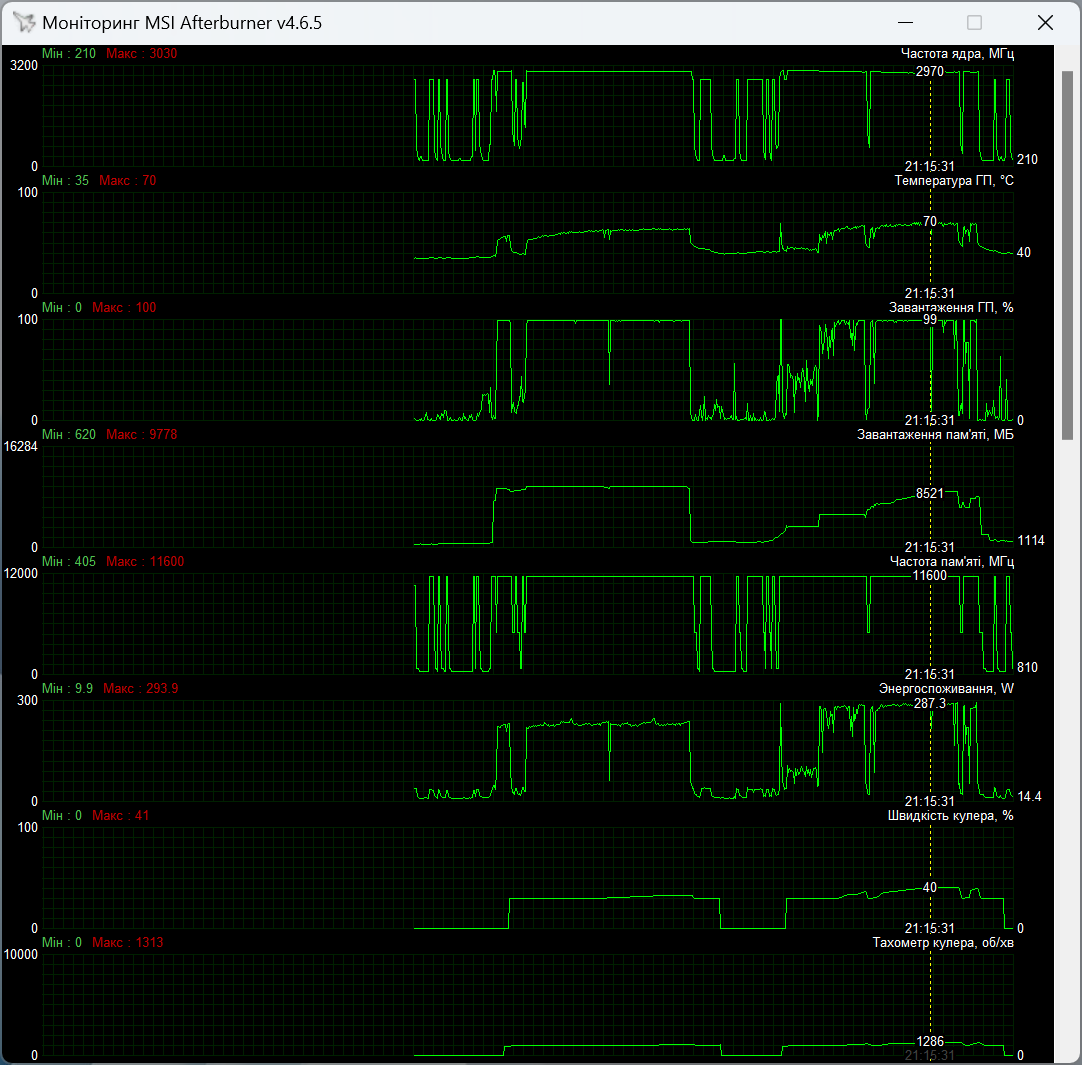Click 'Мін : 210' in core clock graph
Viewport: 1082px width, 1065px height.
pos(68,53)
